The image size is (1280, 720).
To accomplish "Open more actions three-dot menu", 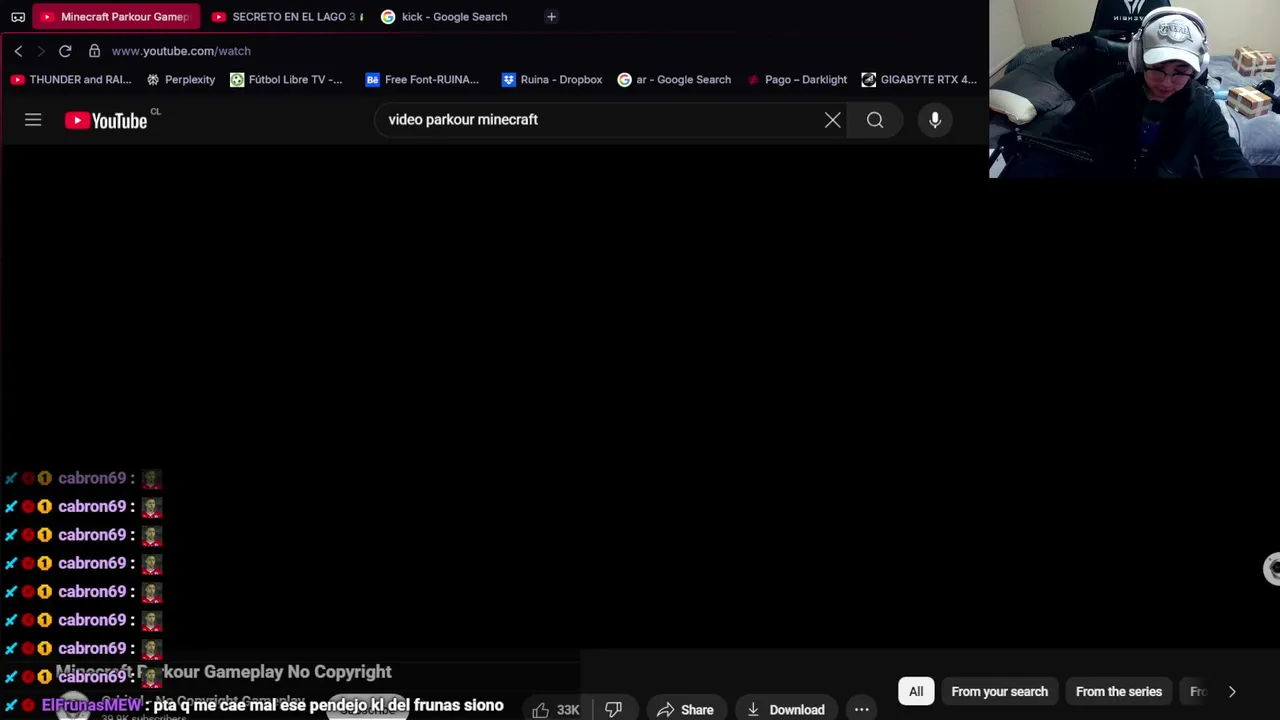I will pyautogui.click(x=861, y=710).
